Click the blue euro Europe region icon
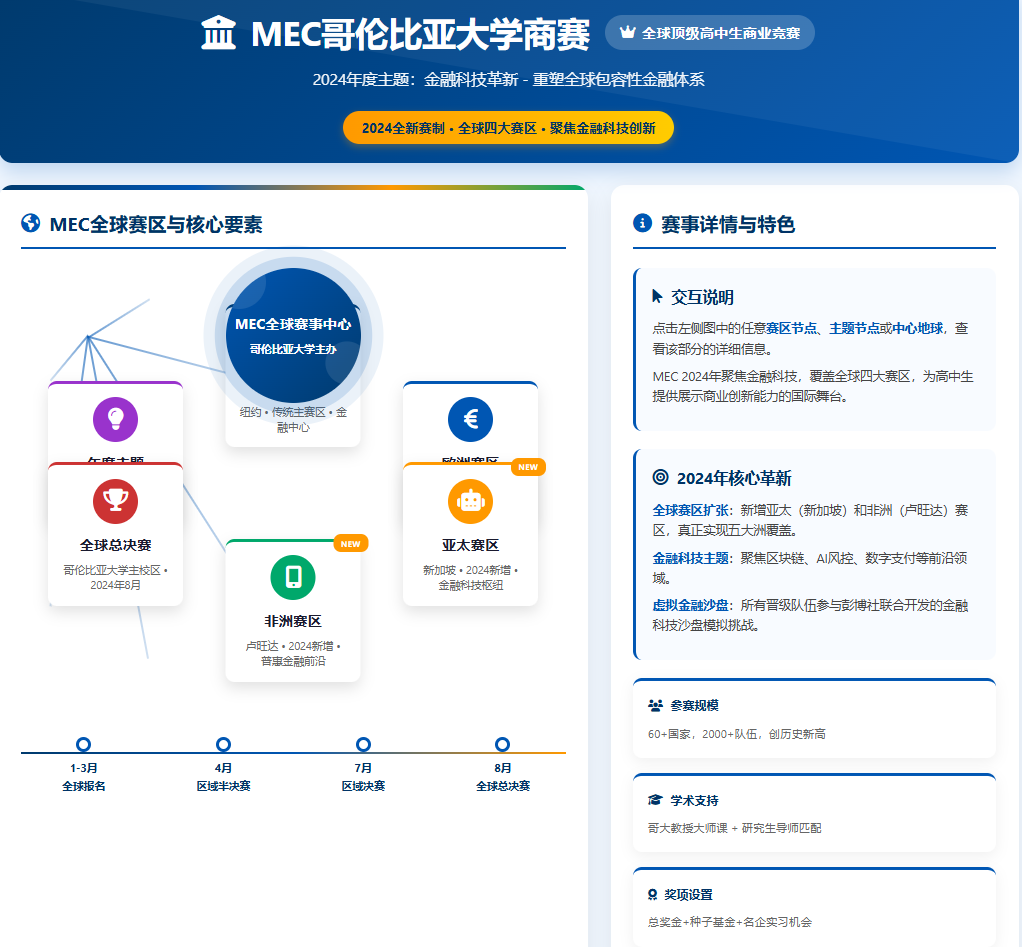1022x947 pixels. (x=470, y=419)
